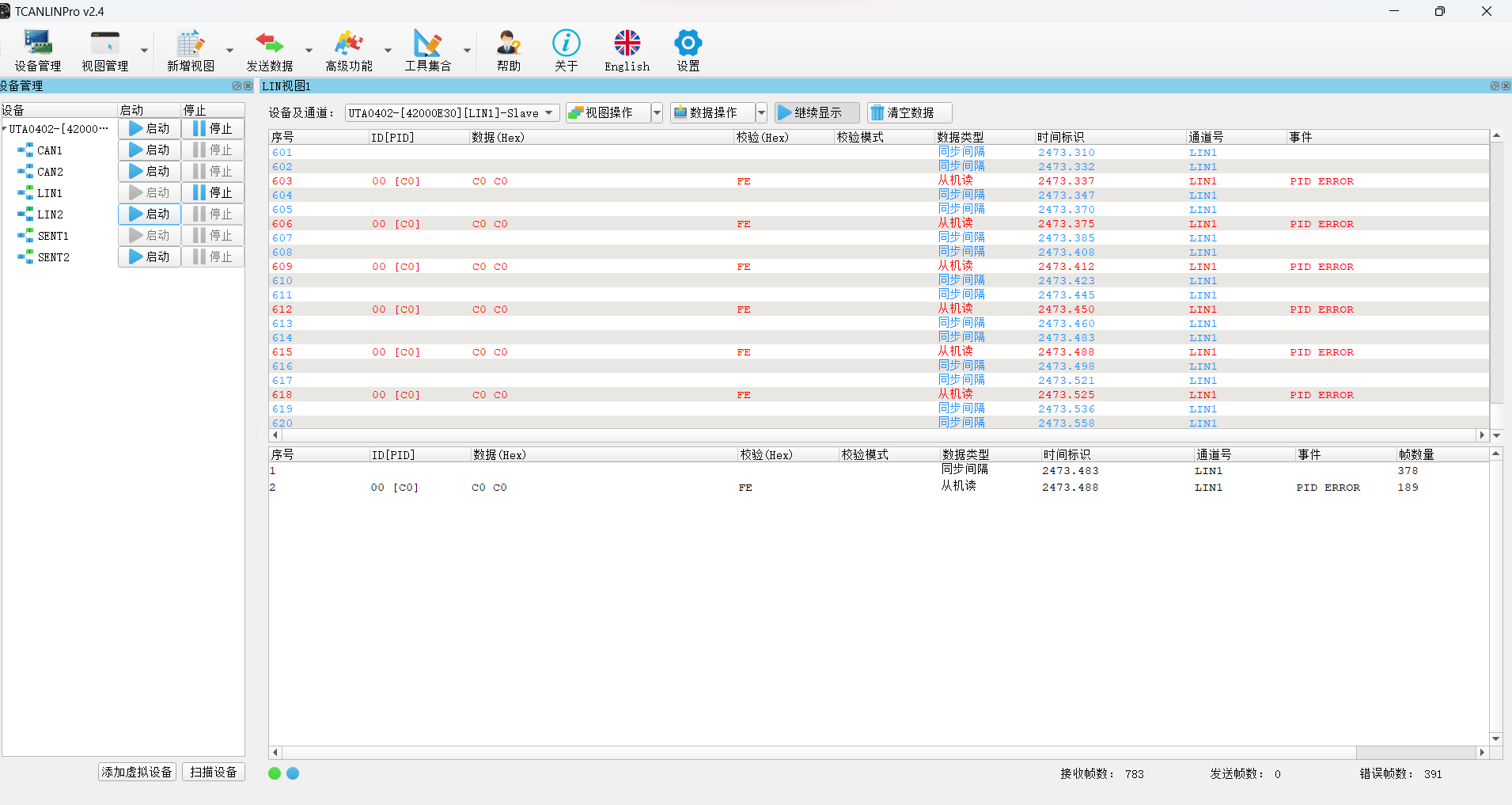
Task: Expand the 视图操作 dropdown arrow
Action: pos(657,113)
